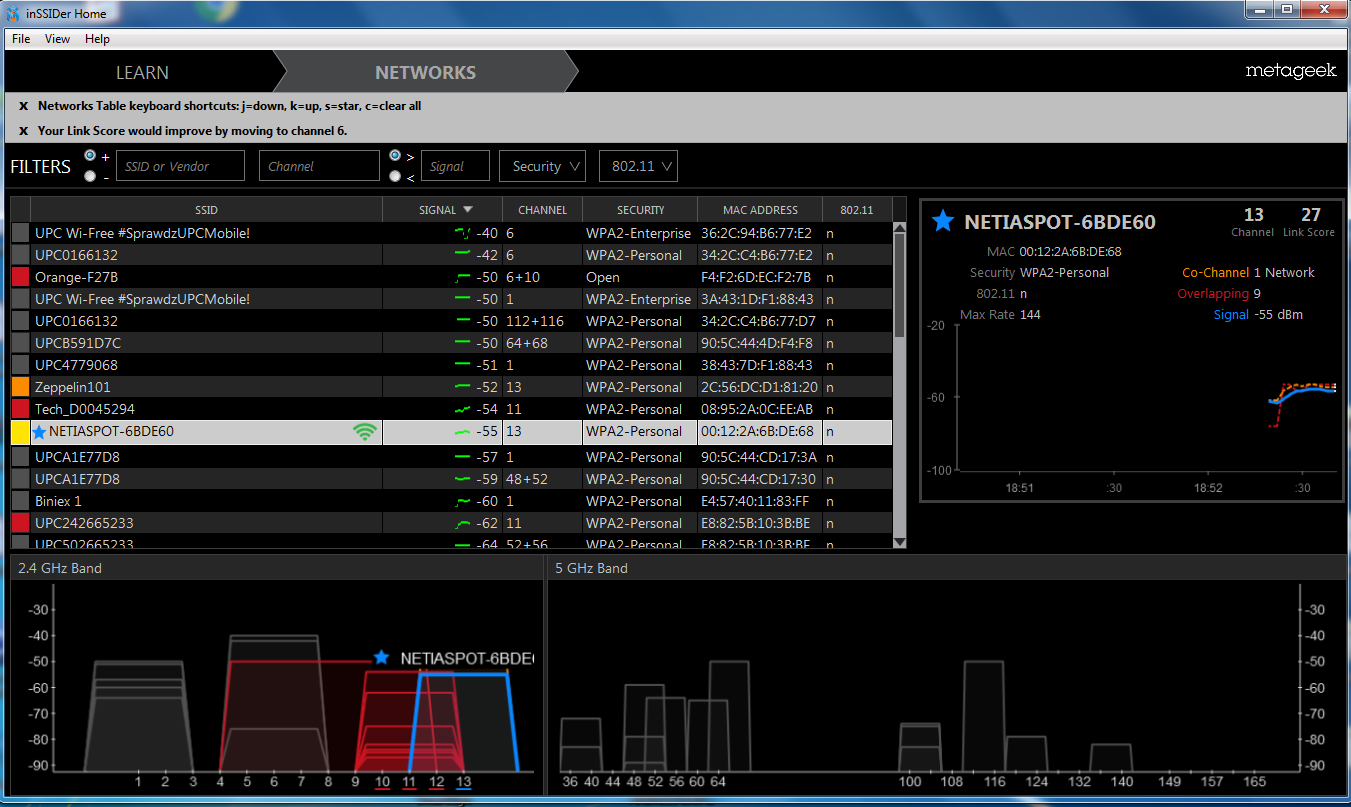Select the Tech_D0045294 network row
The image size is (1351, 807).
[x=450, y=409]
